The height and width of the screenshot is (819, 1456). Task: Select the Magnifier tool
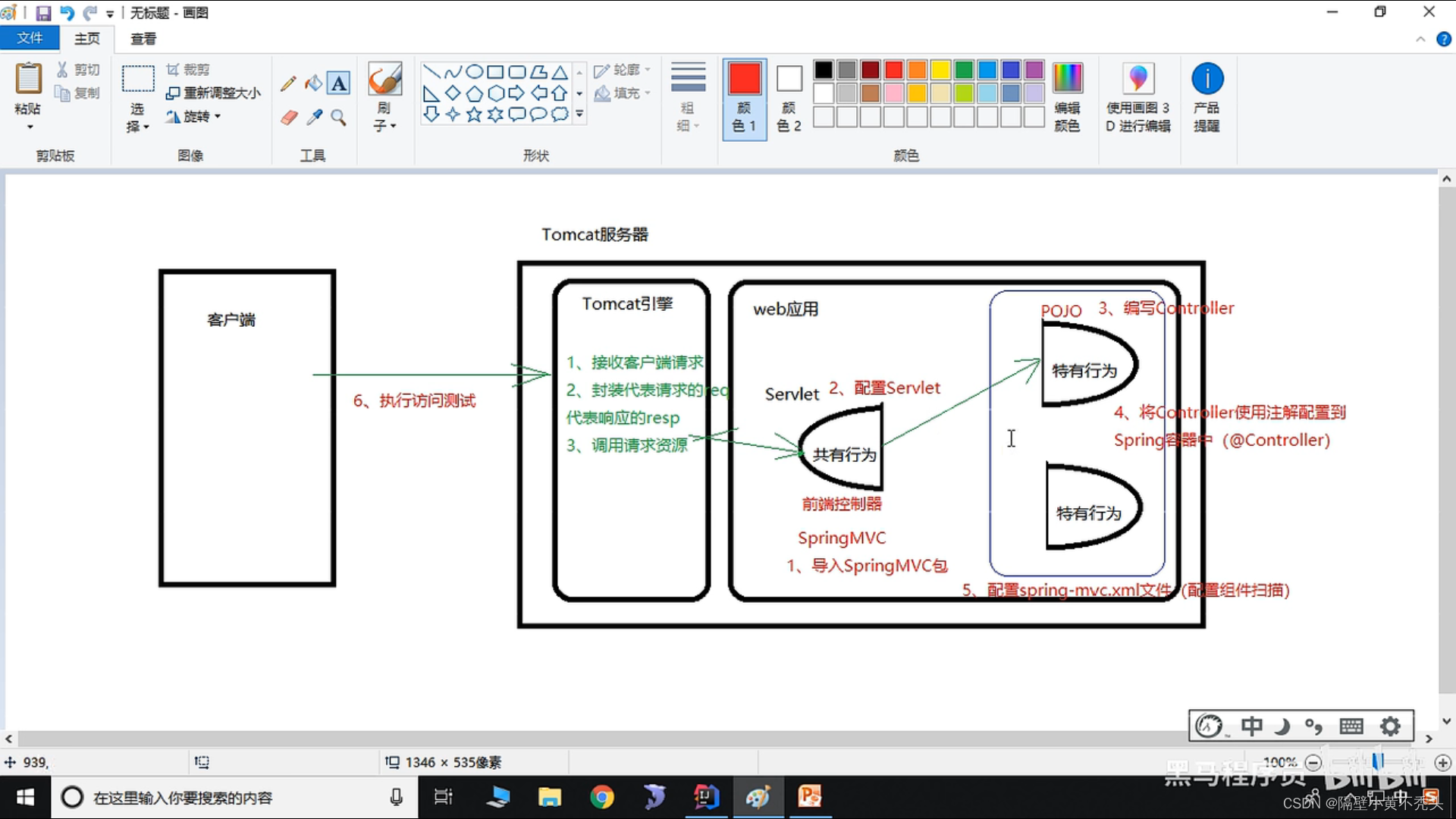click(338, 118)
